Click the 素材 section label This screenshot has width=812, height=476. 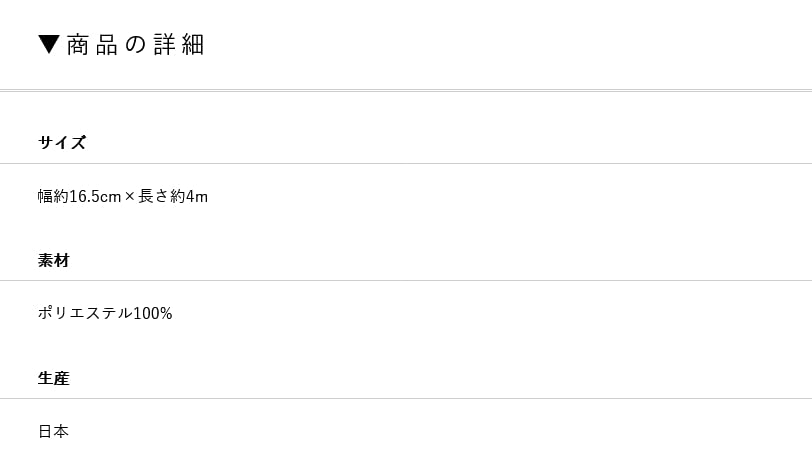[x=54, y=260]
